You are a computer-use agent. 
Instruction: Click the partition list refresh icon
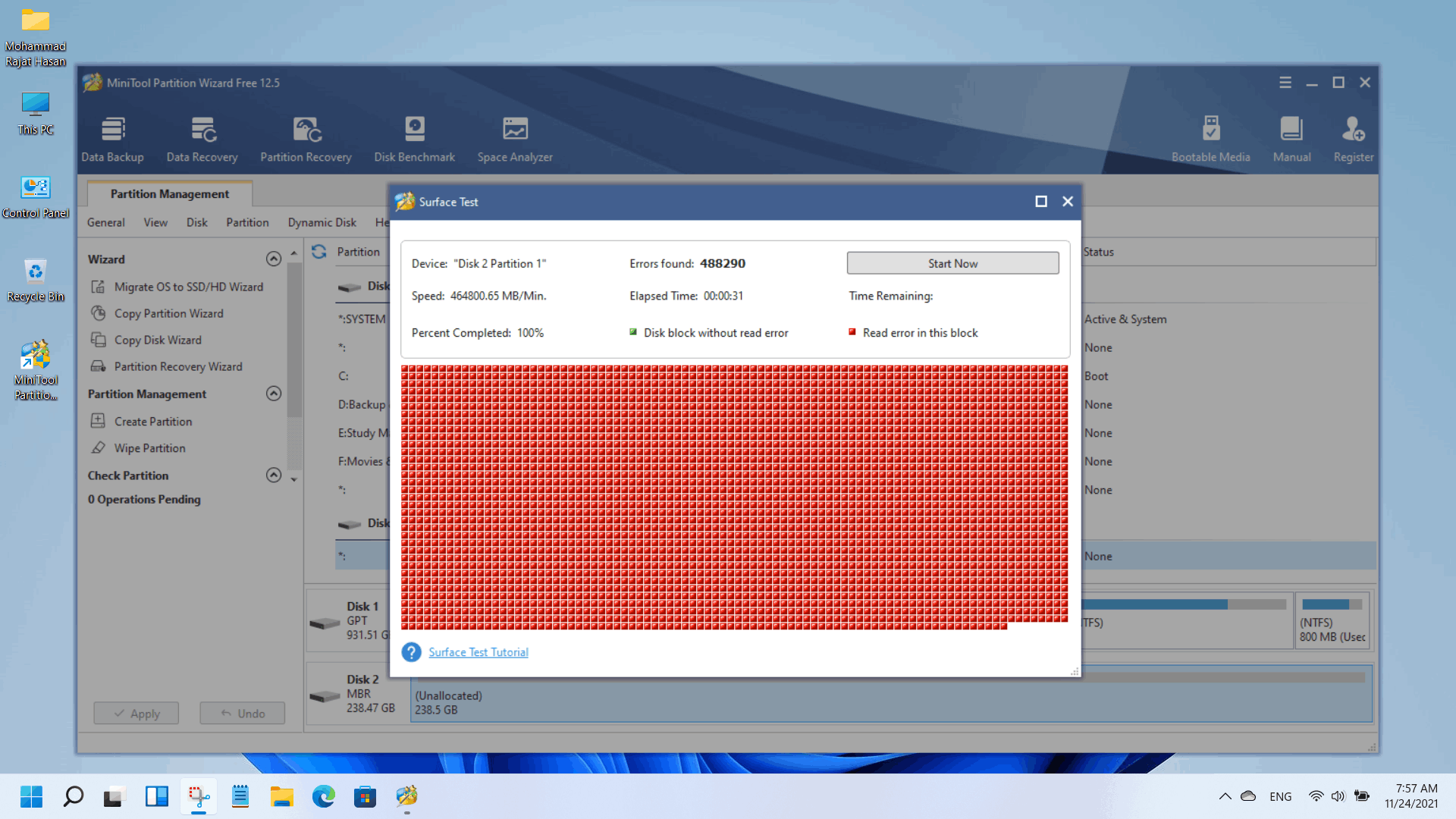[319, 252]
